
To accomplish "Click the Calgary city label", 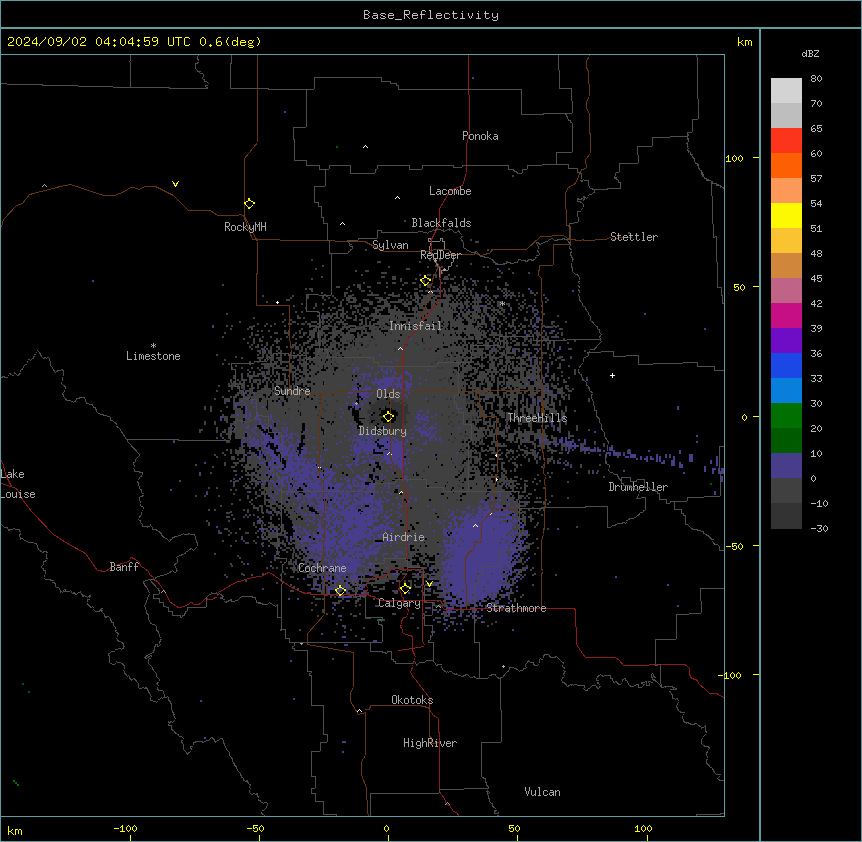I will coord(399,603).
